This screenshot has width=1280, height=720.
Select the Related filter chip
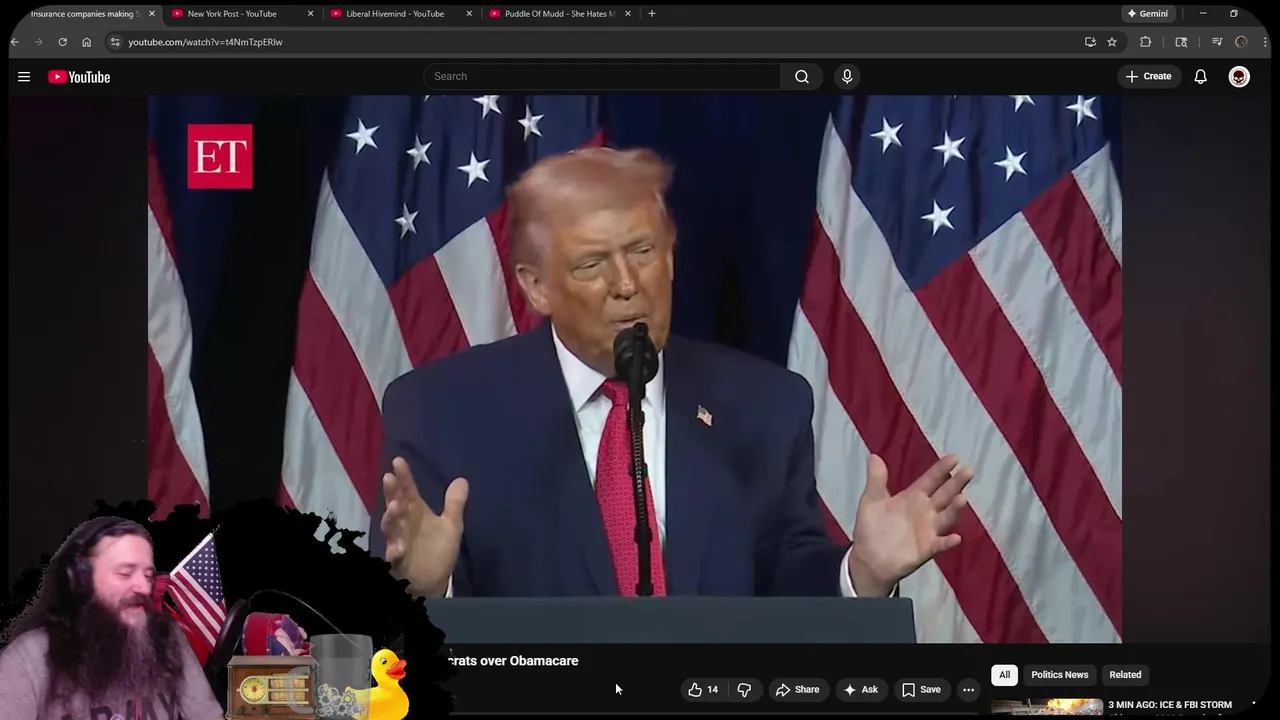[x=1125, y=674]
